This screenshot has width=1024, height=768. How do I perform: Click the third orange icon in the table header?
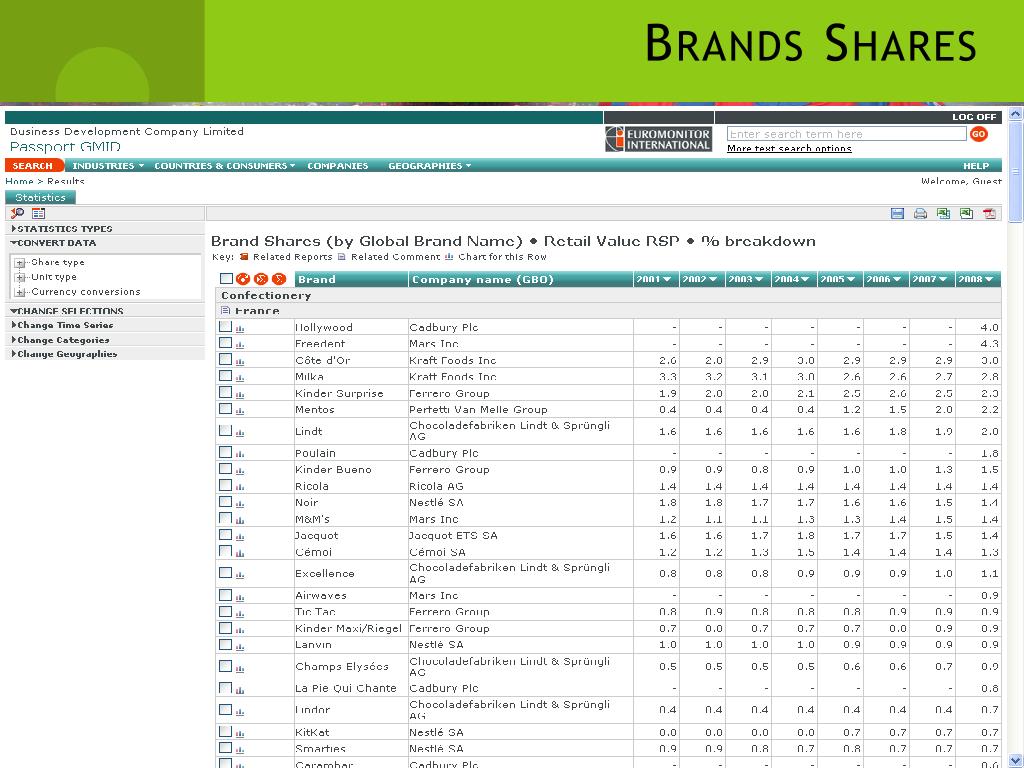pos(279,279)
